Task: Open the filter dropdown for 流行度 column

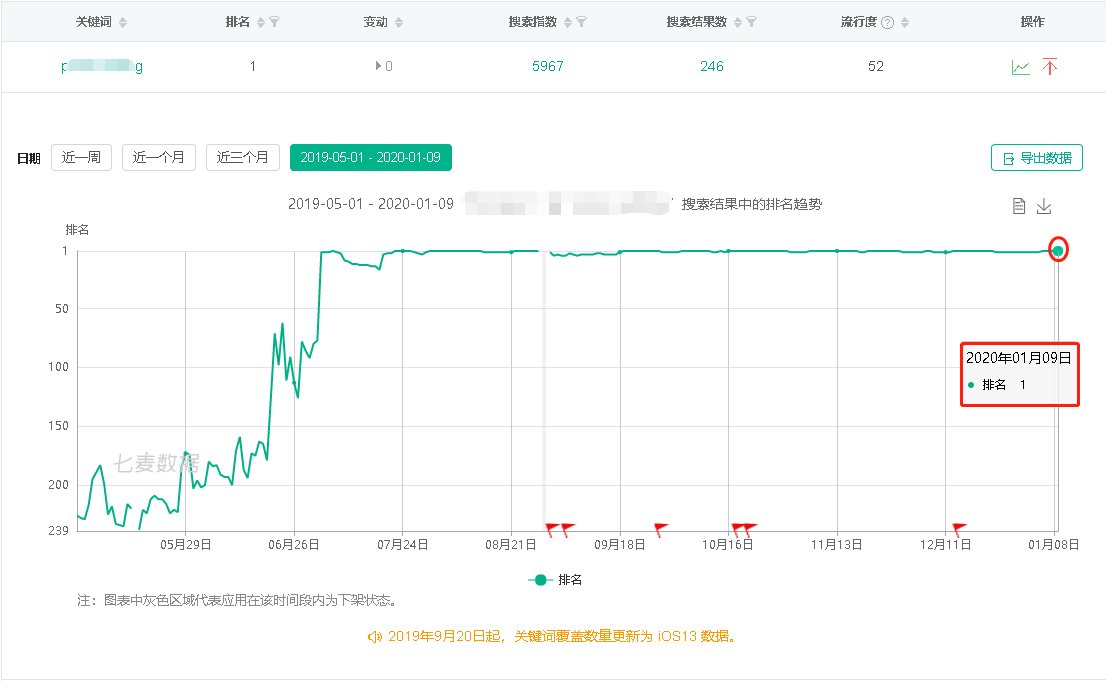Action: (x=905, y=23)
